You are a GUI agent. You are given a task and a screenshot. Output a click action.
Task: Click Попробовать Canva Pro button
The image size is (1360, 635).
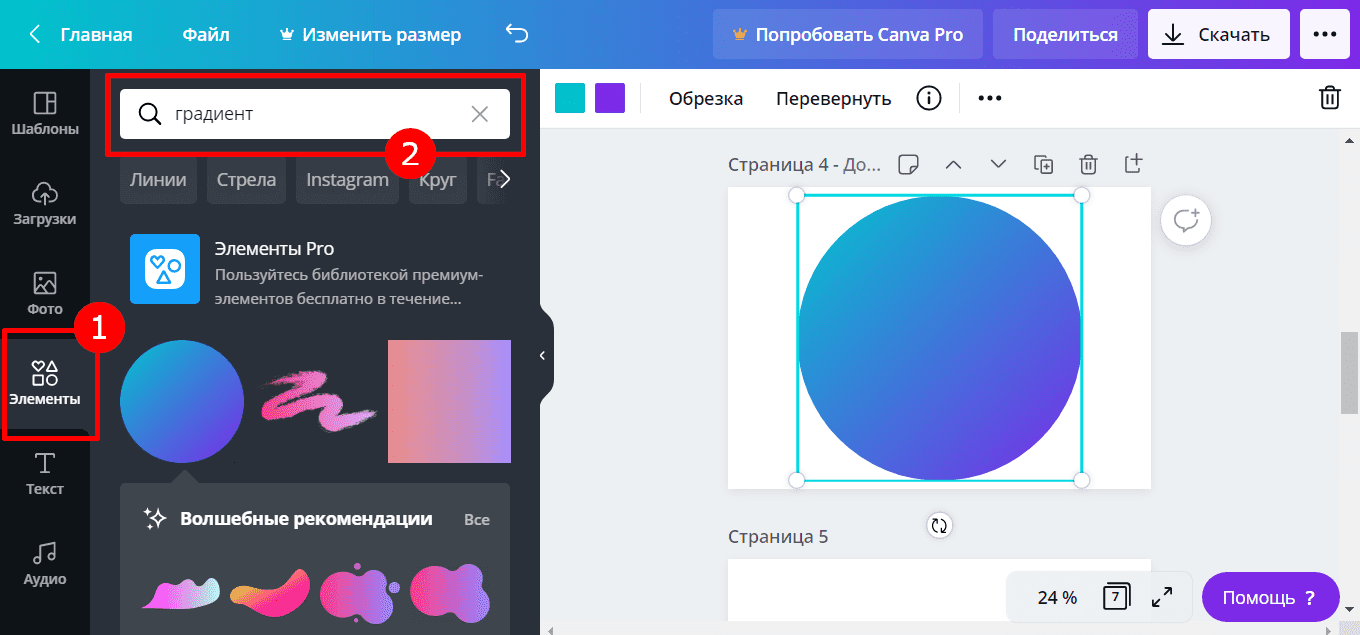(x=848, y=34)
